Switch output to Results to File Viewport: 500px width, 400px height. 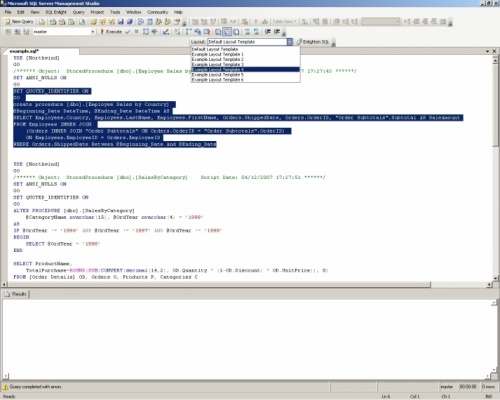point(236,32)
